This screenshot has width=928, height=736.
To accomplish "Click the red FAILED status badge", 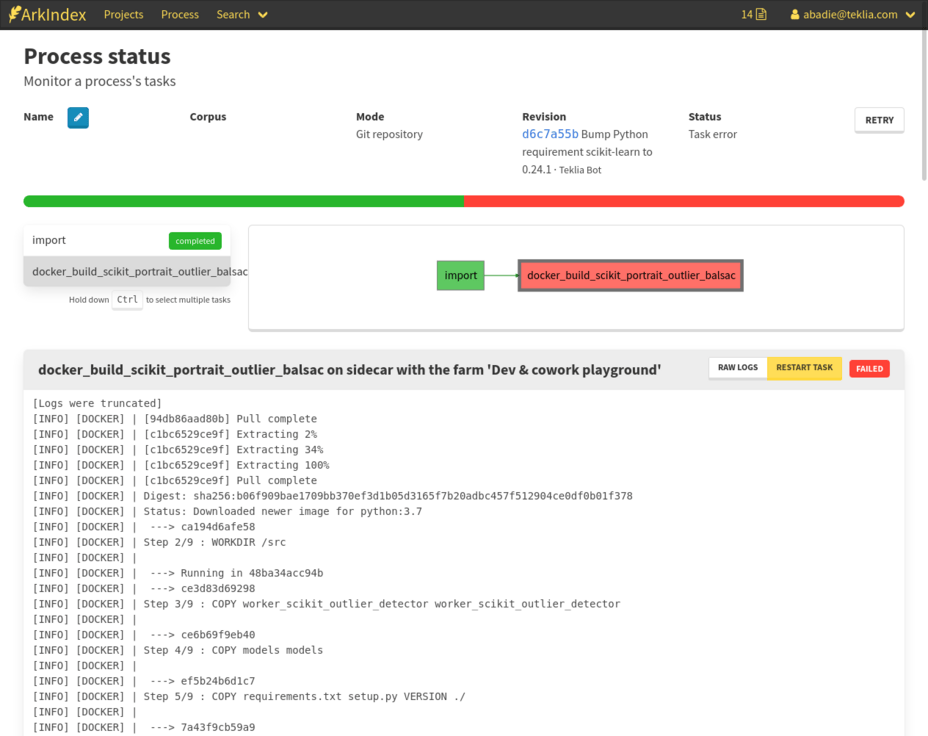I will coord(869,369).
